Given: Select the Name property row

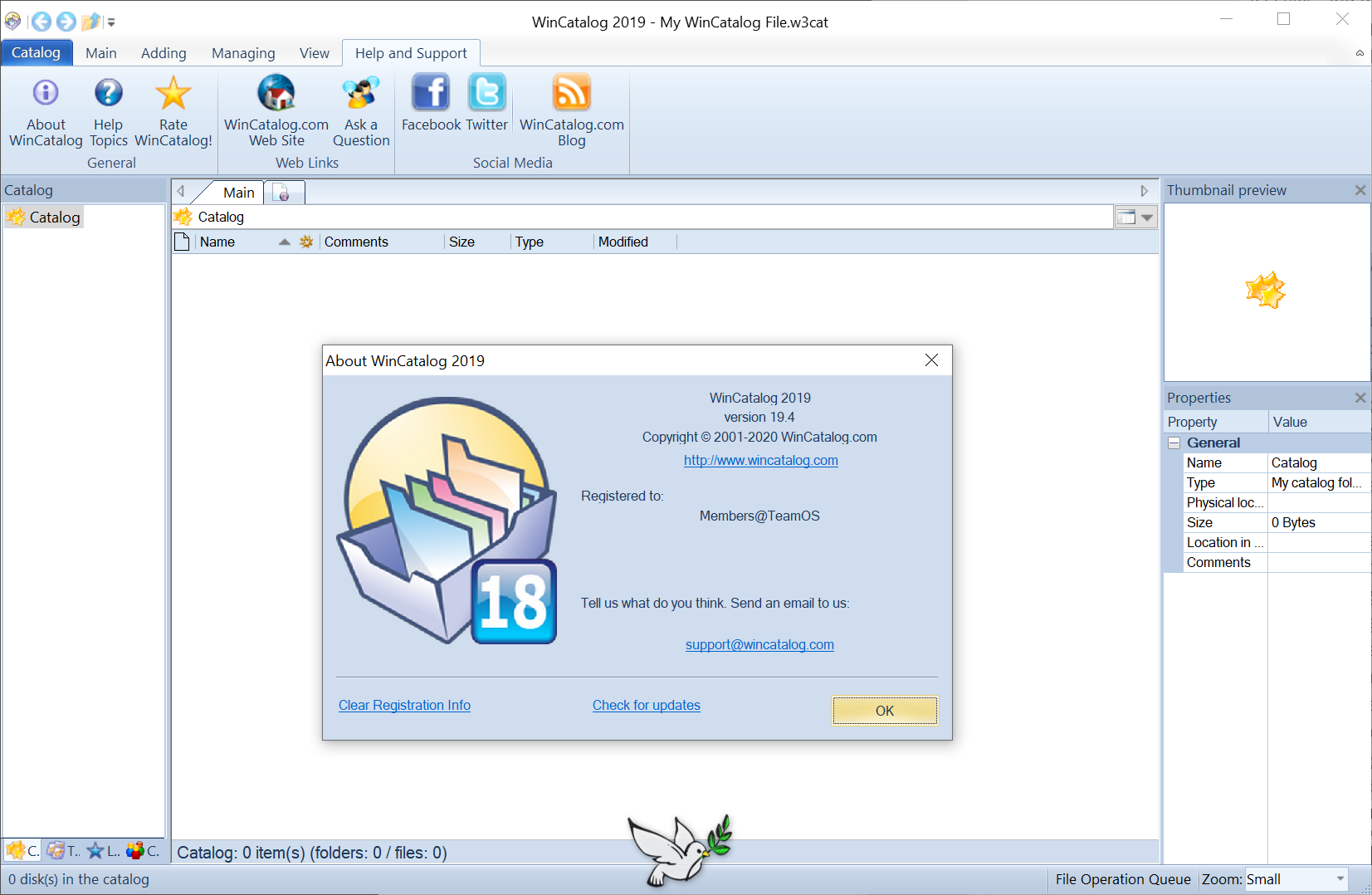Looking at the screenshot, I should (1277, 462).
